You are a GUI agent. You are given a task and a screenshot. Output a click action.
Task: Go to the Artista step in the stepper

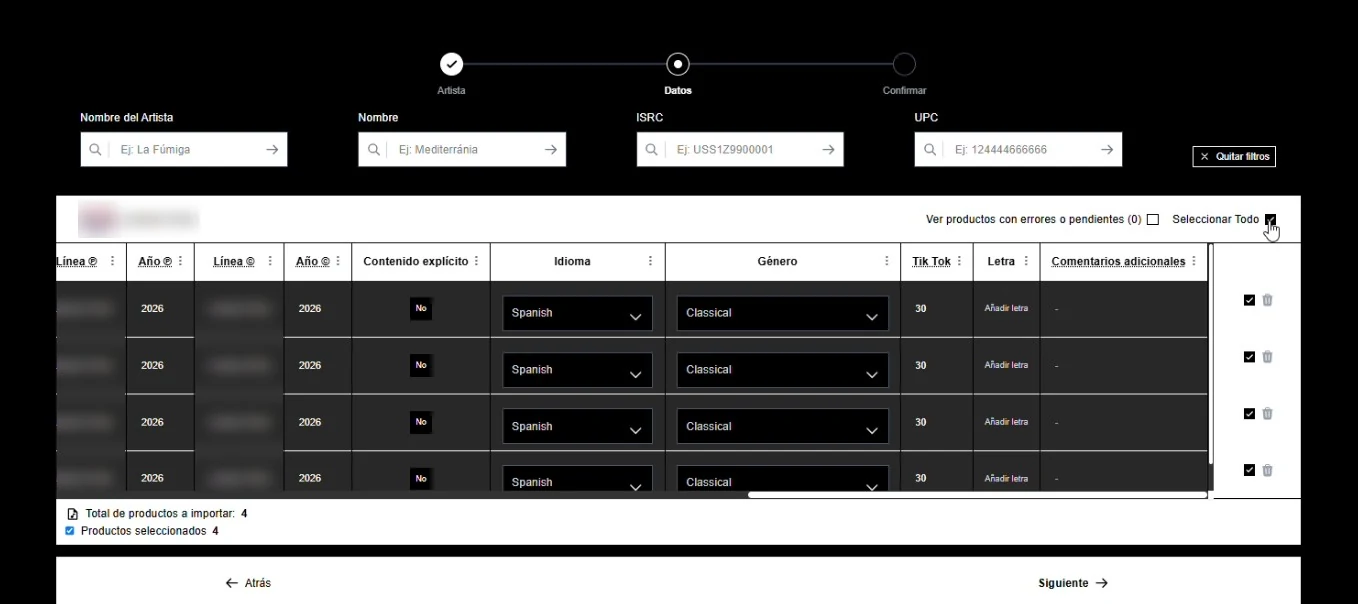[452, 65]
